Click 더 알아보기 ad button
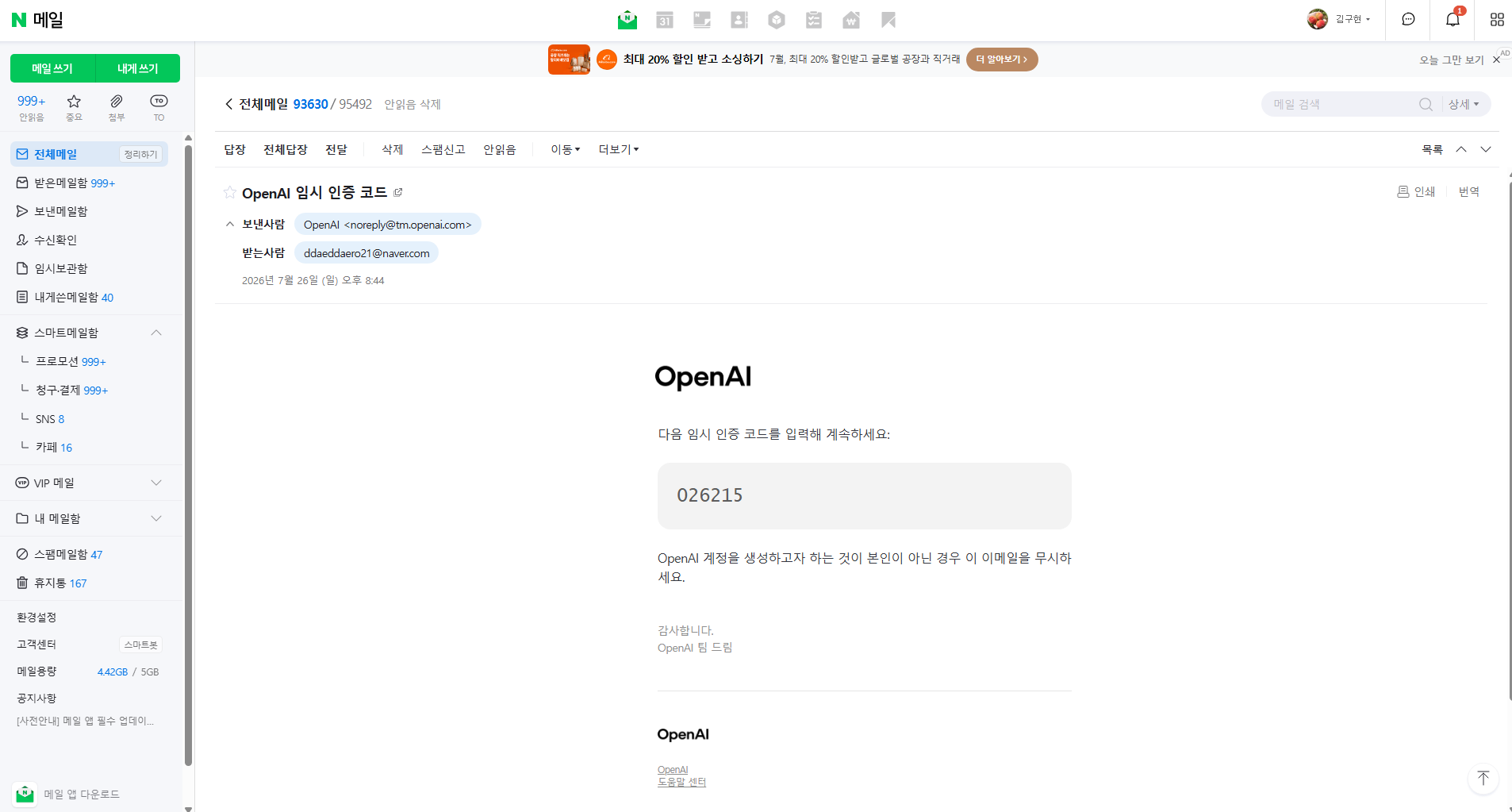Viewport: 1512px width, 812px height. click(1002, 60)
